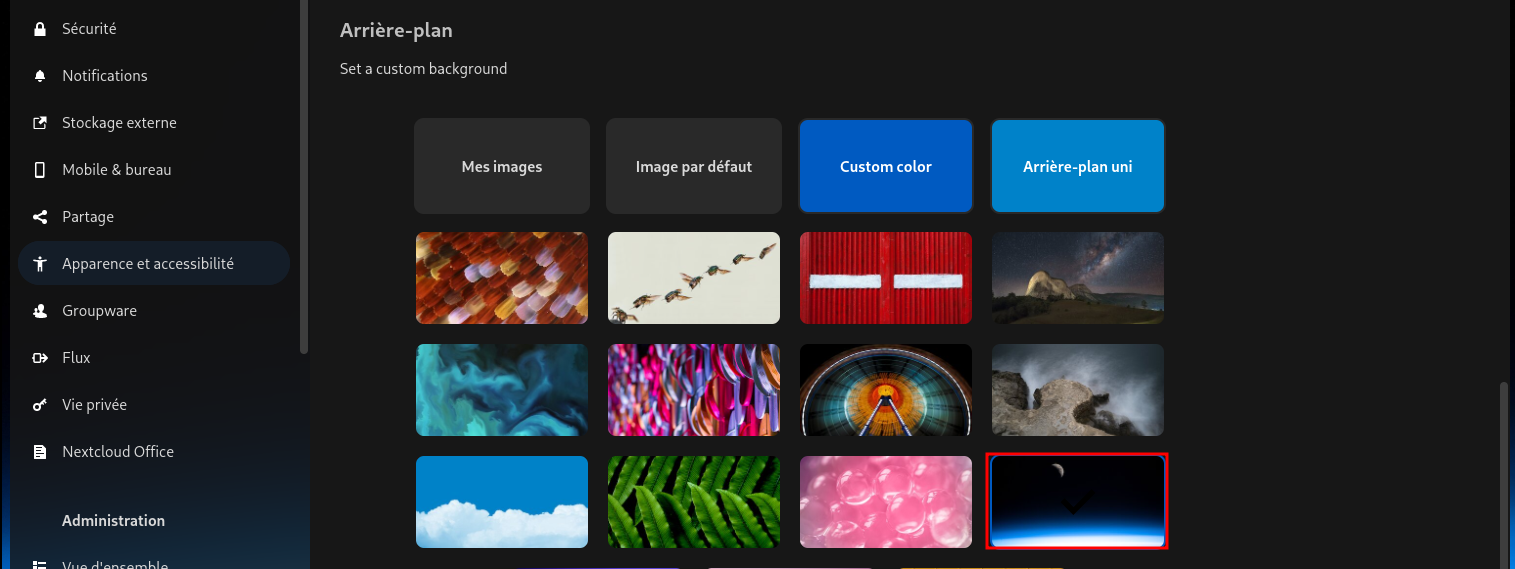Screen dimensions: 1515x569
Task: Select the red wall background thumbnail
Action: click(886, 278)
